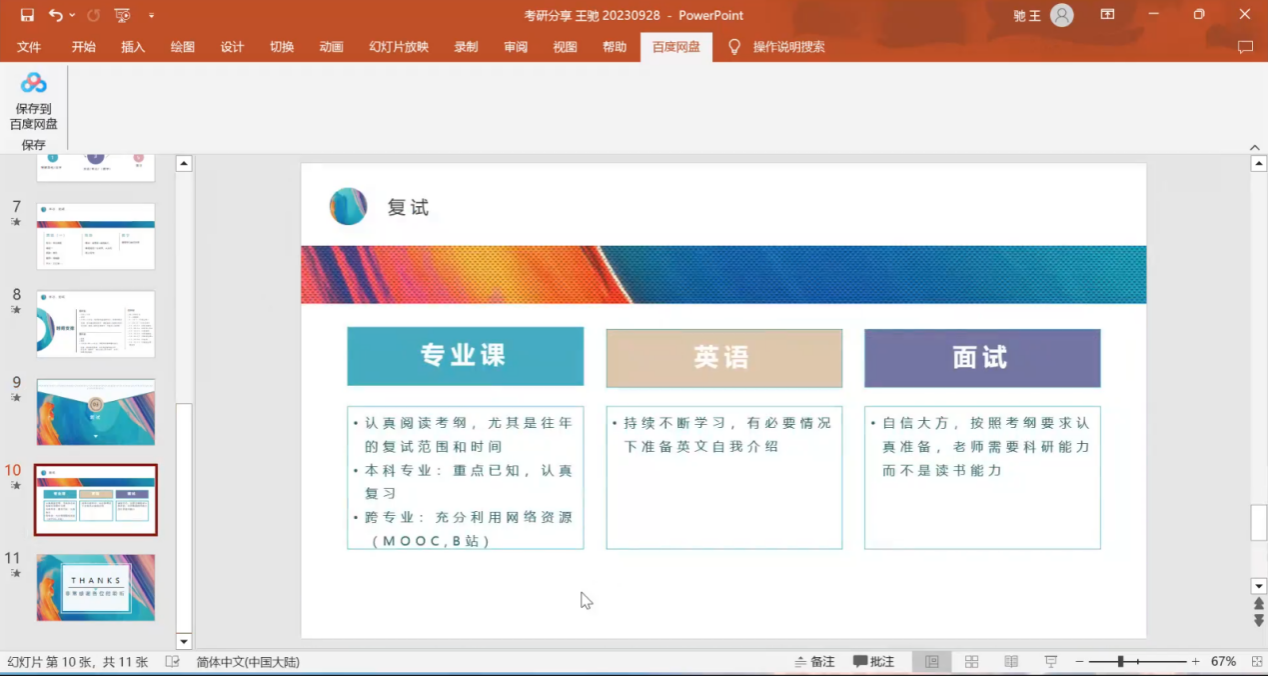This screenshot has height=676, width=1268.
Task: Switch to Reading view in status bar
Action: tap(1011, 662)
